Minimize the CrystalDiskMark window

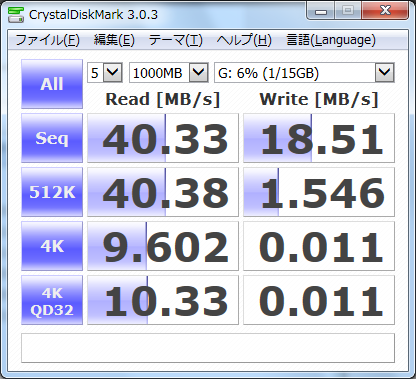point(321,11)
